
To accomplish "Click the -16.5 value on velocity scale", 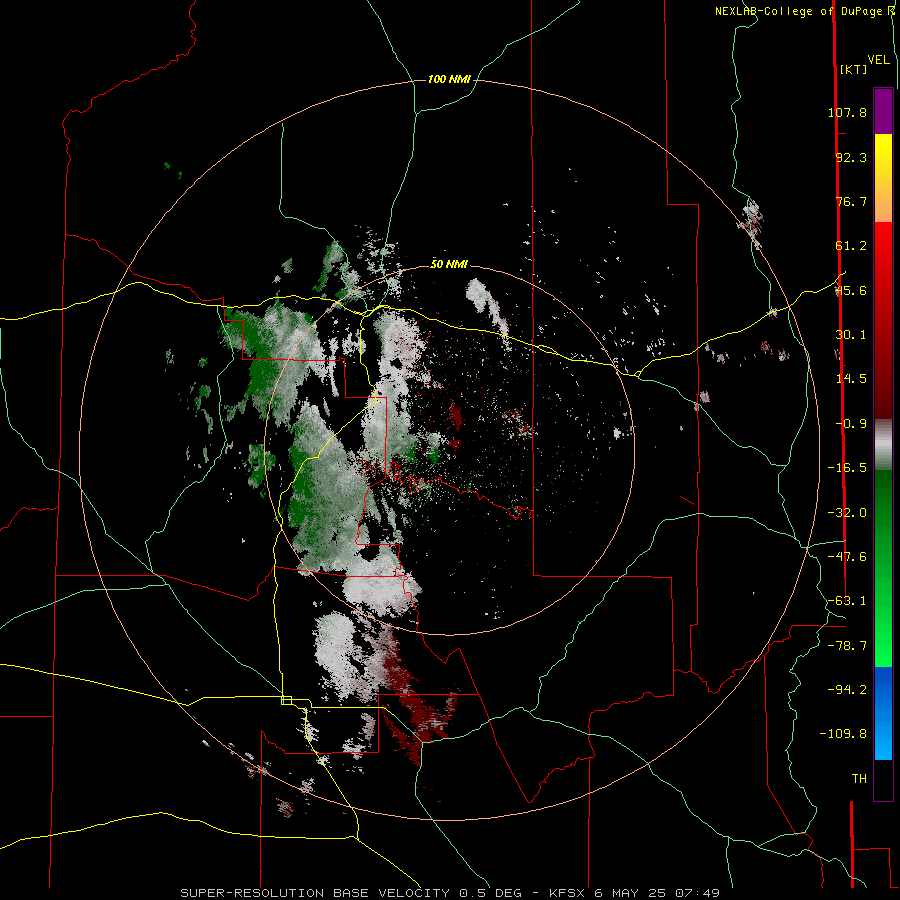I will coord(847,468).
